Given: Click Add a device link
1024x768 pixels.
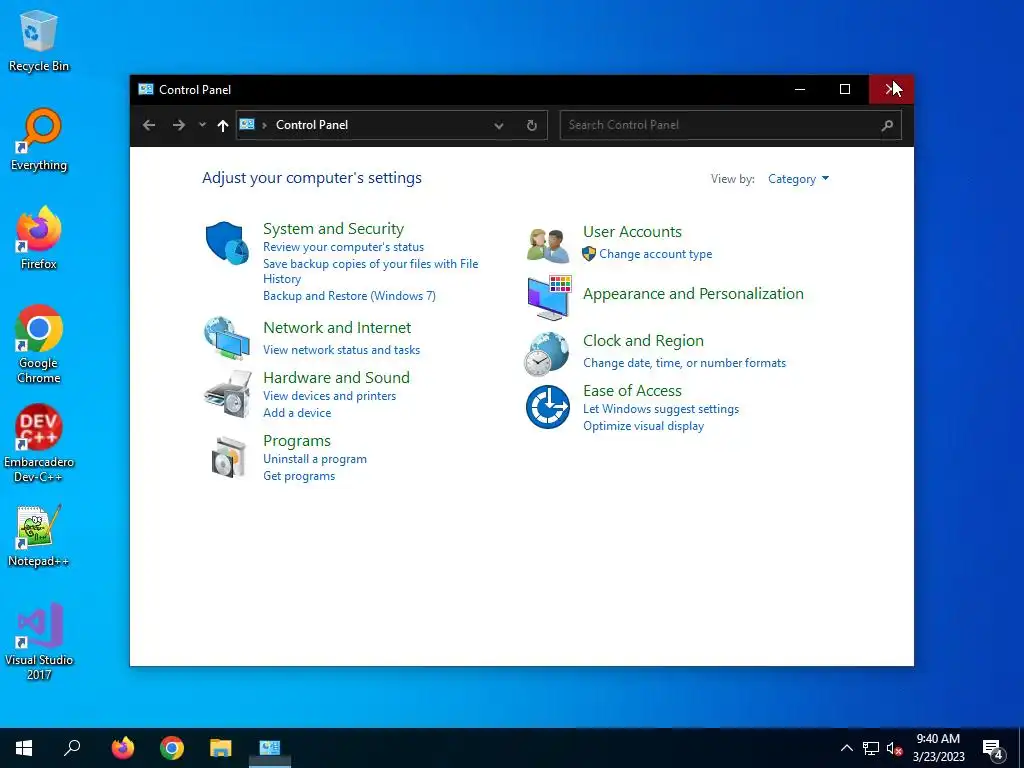Looking at the screenshot, I should click(x=297, y=413).
